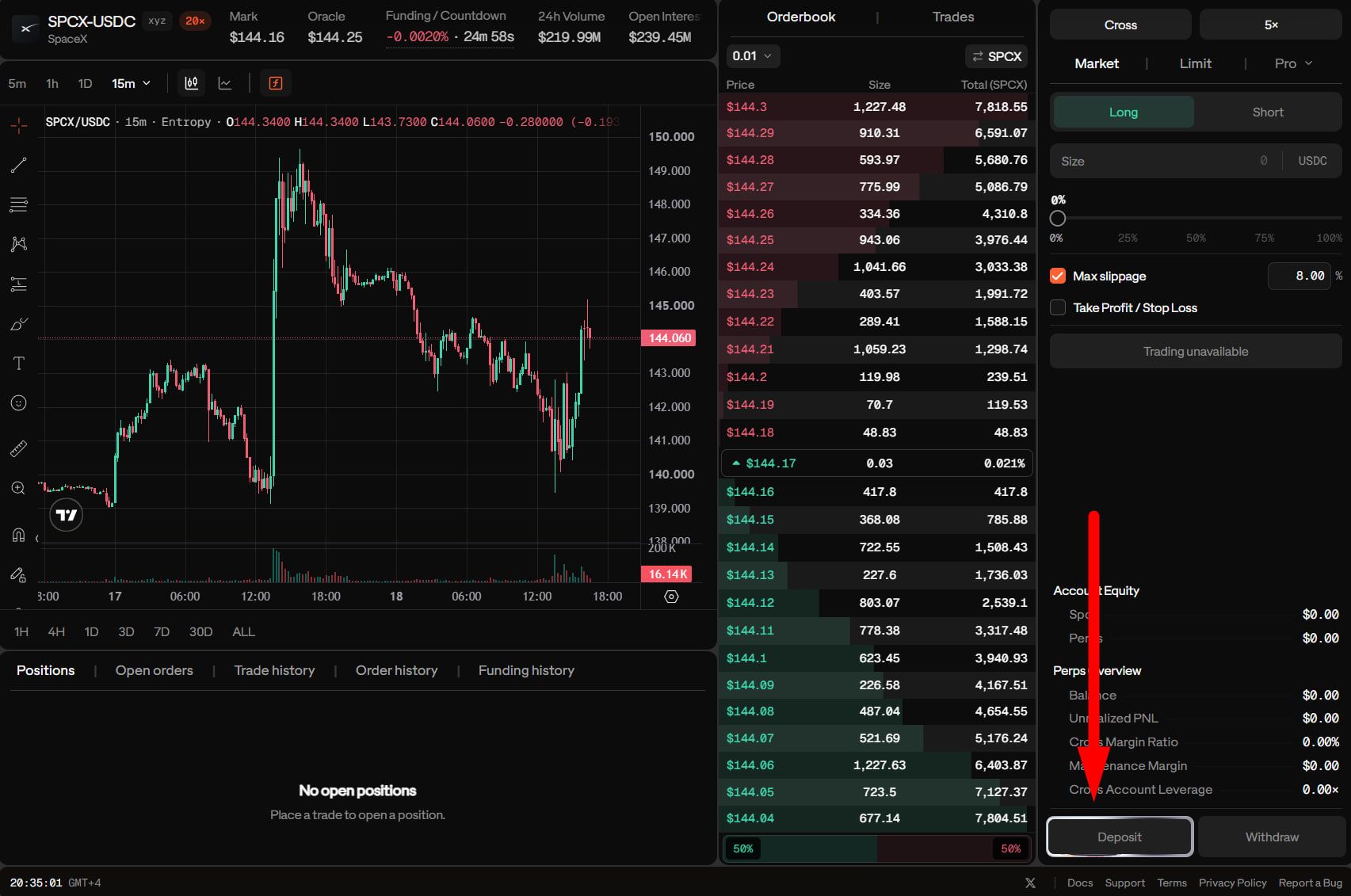Select the 1h chart interval
The width and height of the screenshot is (1351, 896).
coord(52,83)
